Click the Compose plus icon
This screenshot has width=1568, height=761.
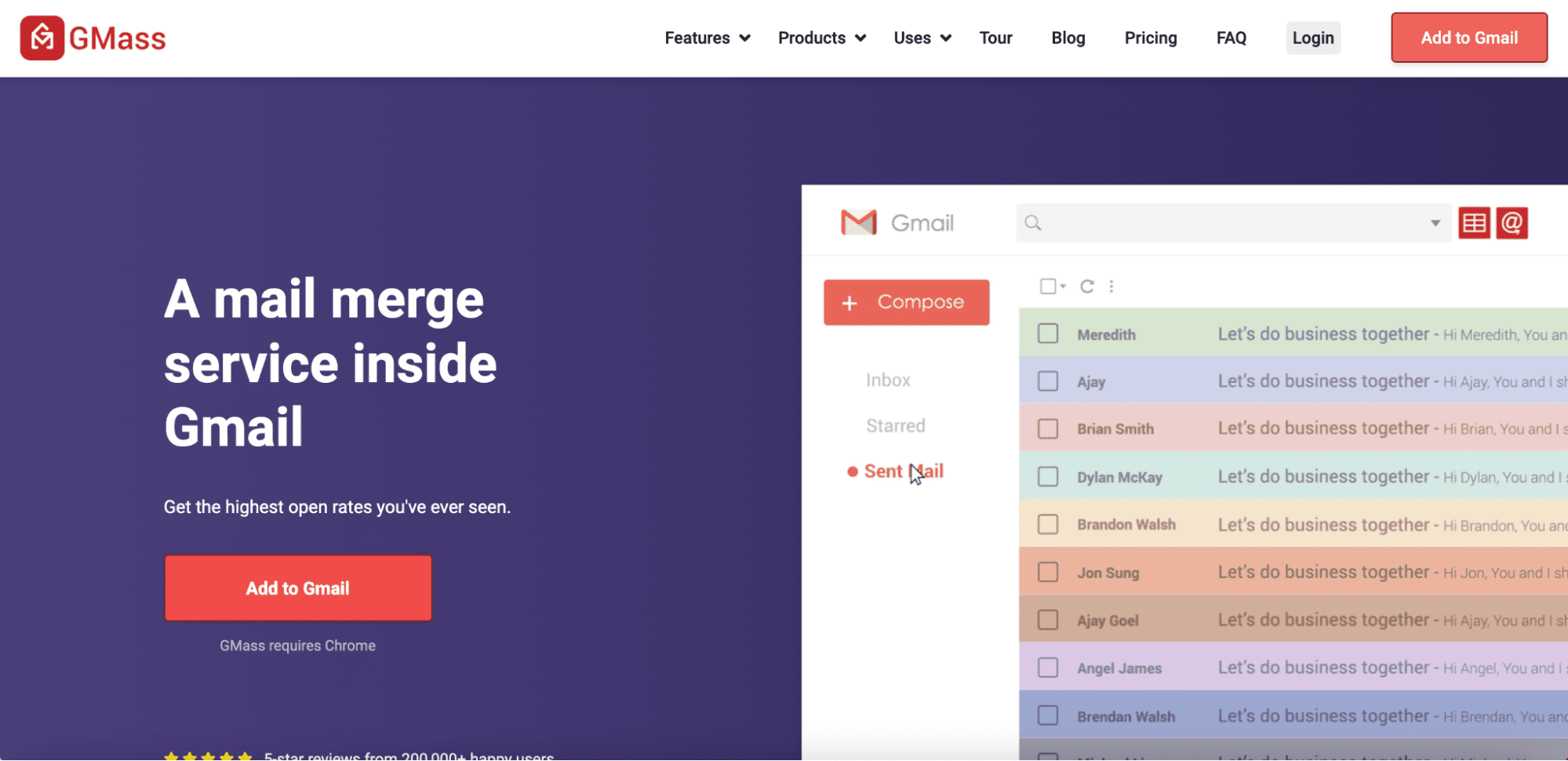[x=849, y=302]
